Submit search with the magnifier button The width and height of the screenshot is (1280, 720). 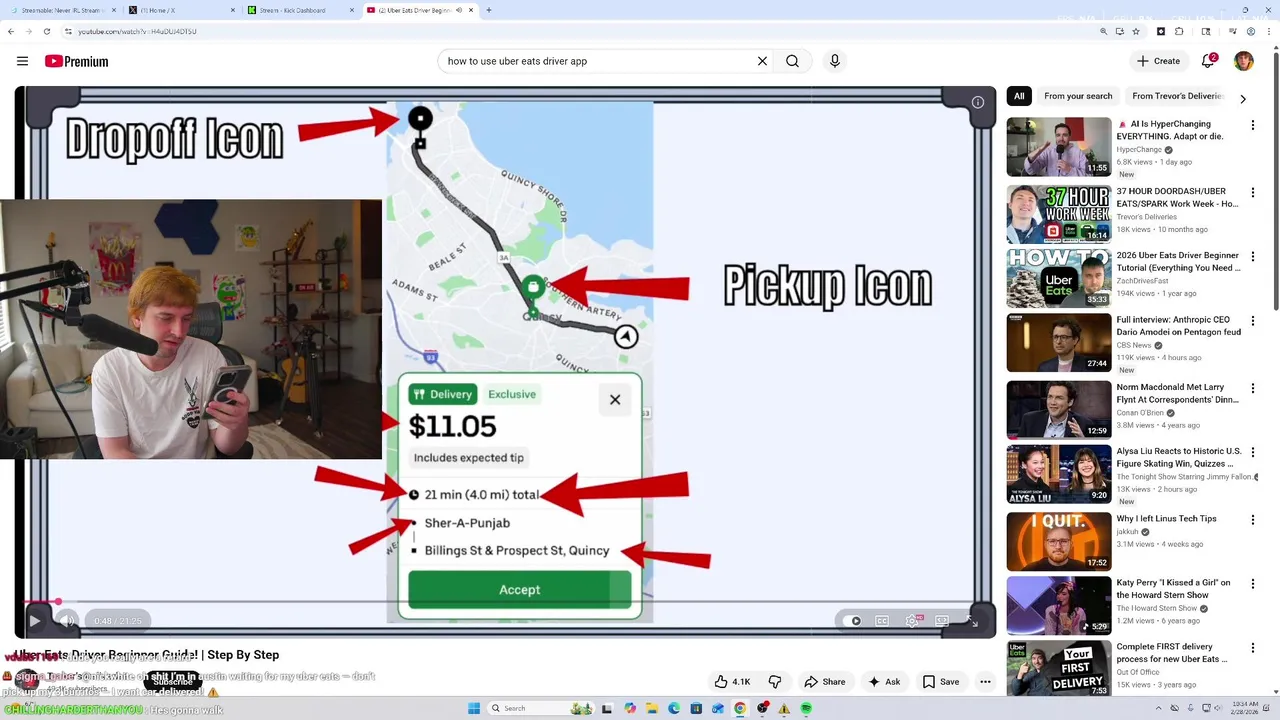click(x=792, y=61)
